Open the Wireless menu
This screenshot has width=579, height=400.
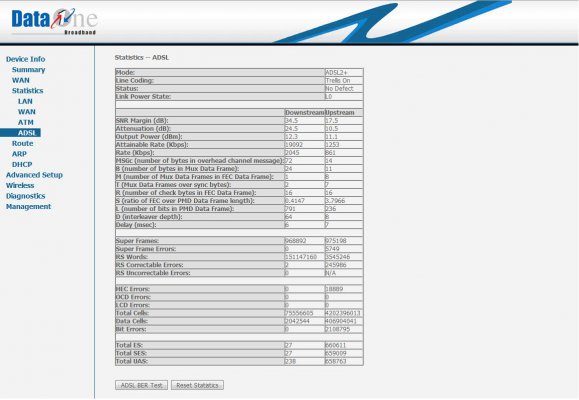click(x=20, y=185)
